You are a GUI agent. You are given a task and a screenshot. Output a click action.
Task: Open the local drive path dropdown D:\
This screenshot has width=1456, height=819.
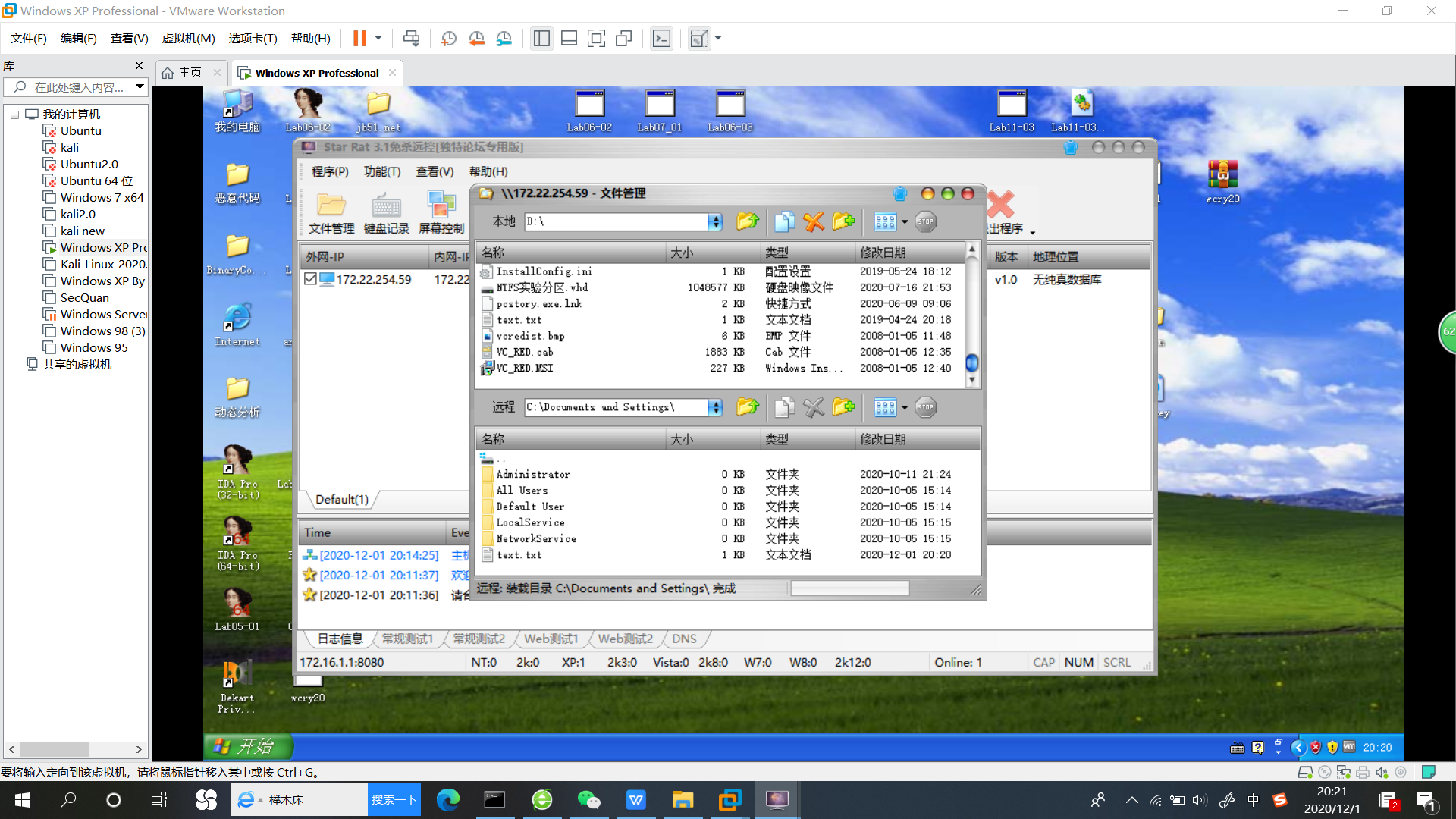[715, 221]
